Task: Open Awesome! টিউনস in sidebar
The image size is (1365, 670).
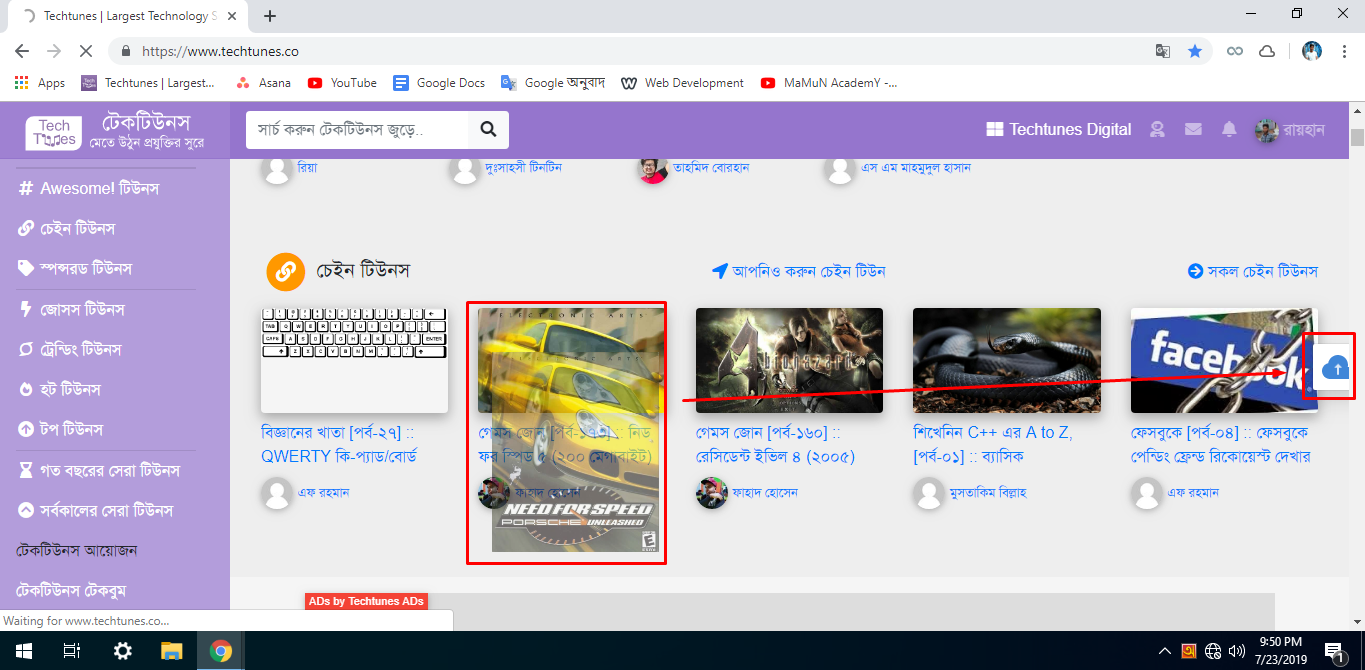Action: tap(88, 188)
